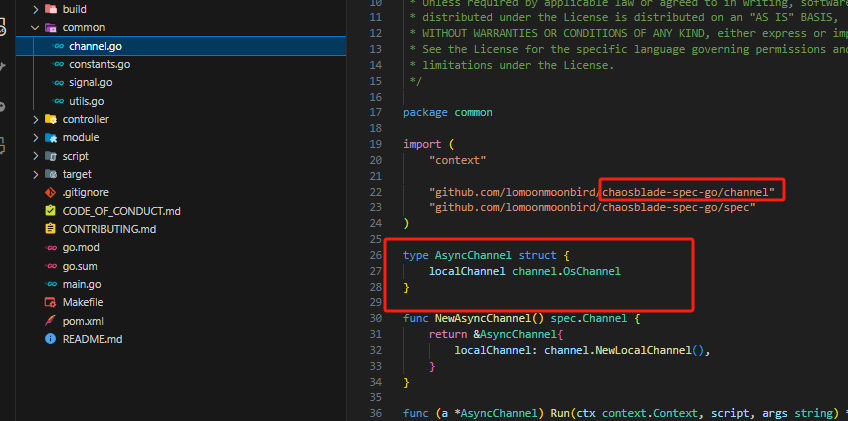This screenshot has height=421, width=848.
Task: Open signal.go file
Action: point(91,83)
